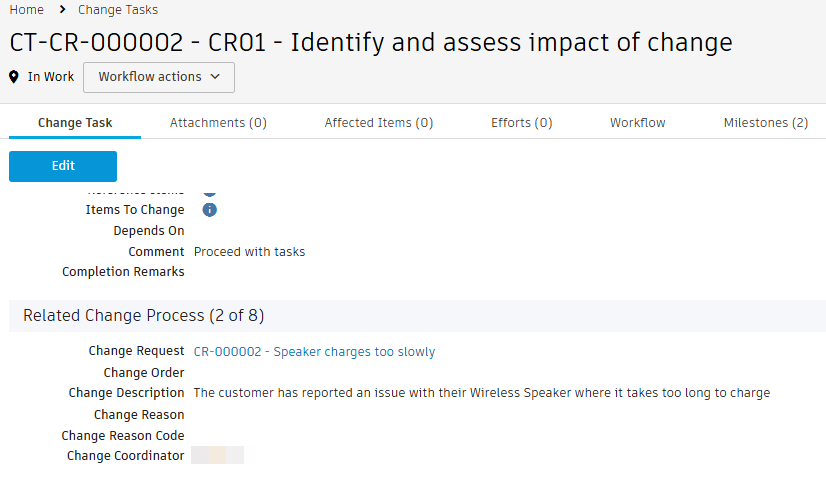
Task: Open the Workflow actions dropdown
Action: pos(159,77)
